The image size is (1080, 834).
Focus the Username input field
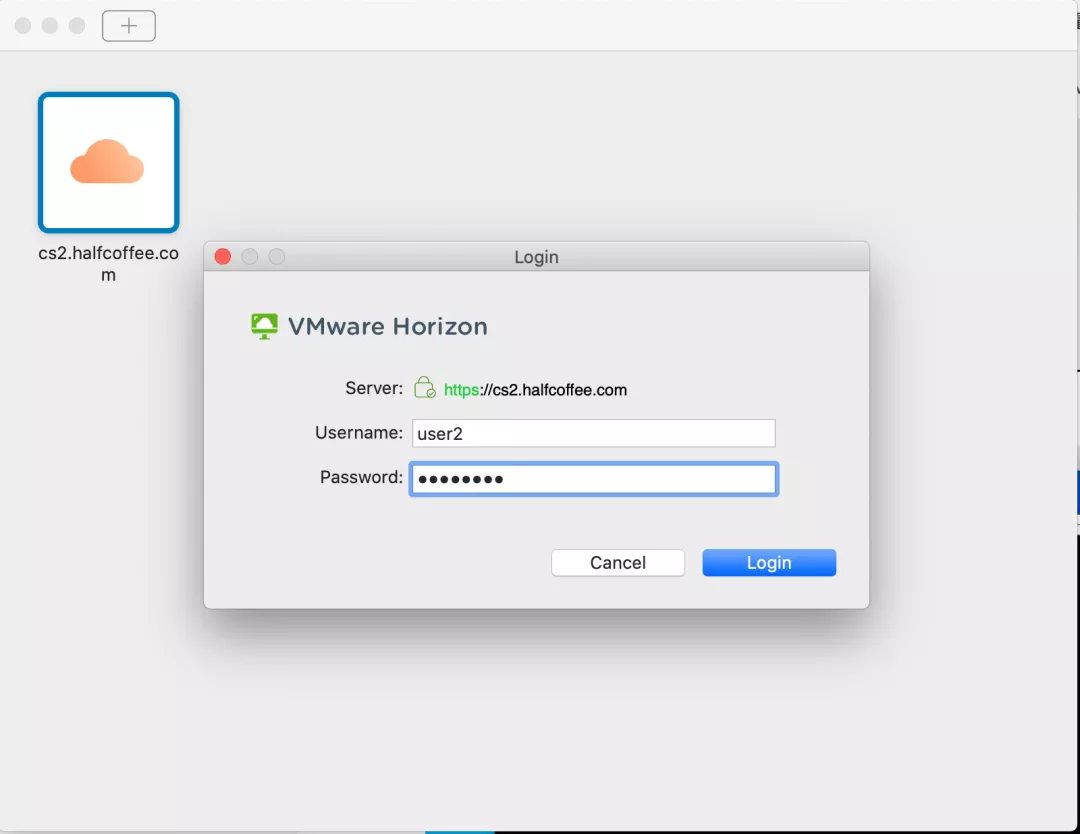594,433
